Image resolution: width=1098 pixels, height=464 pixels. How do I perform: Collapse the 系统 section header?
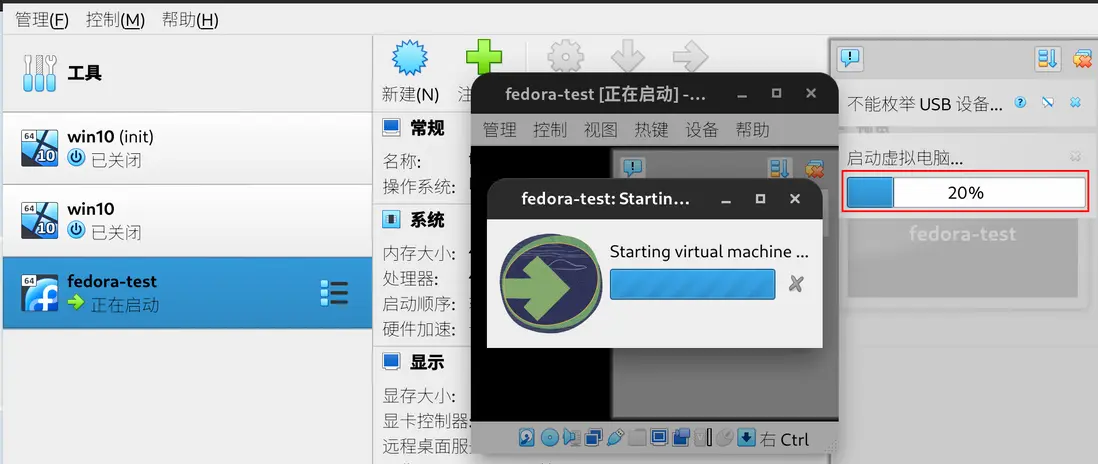click(x=426, y=220)
